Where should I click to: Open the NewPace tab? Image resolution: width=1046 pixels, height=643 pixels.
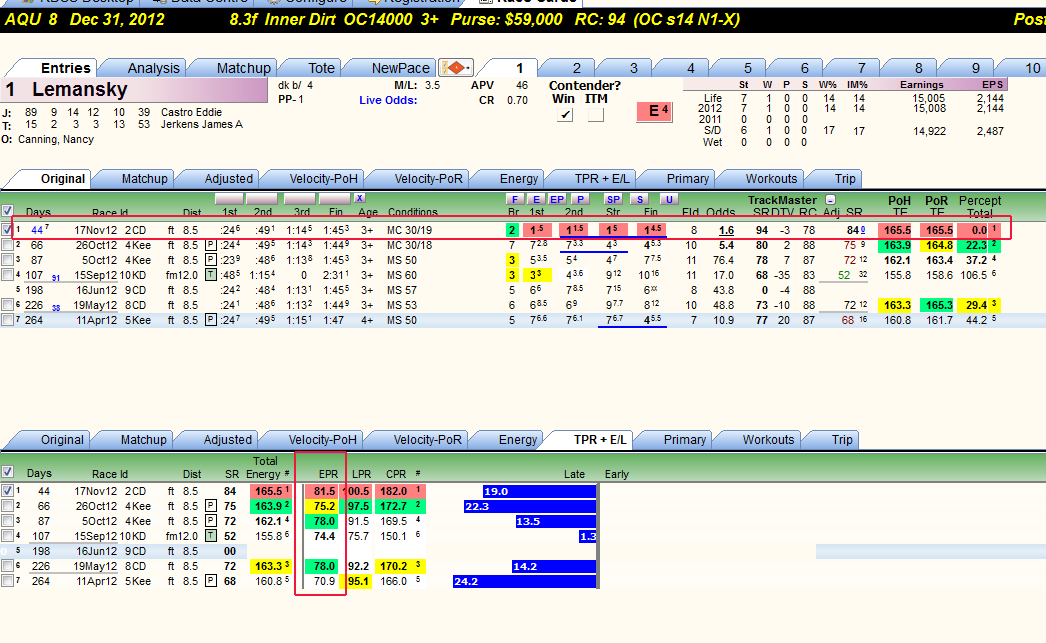pyautogui.click(x=400, y=68)
